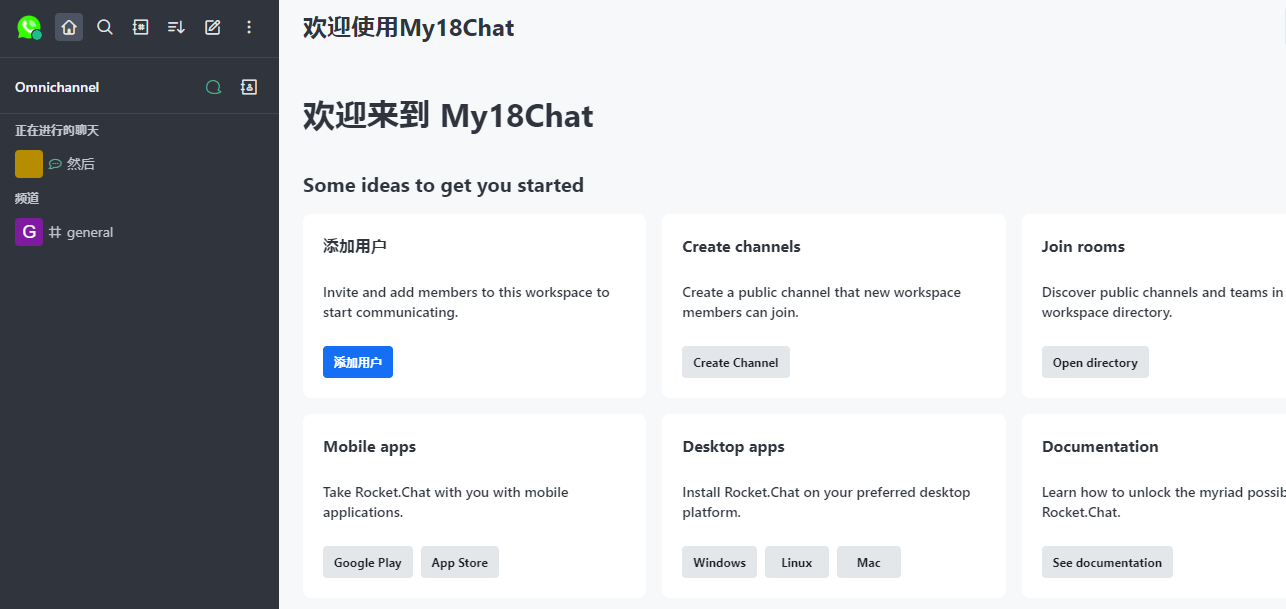The image size is (1286, 609).
Task: Click the Linux download button
Action: 797,562
